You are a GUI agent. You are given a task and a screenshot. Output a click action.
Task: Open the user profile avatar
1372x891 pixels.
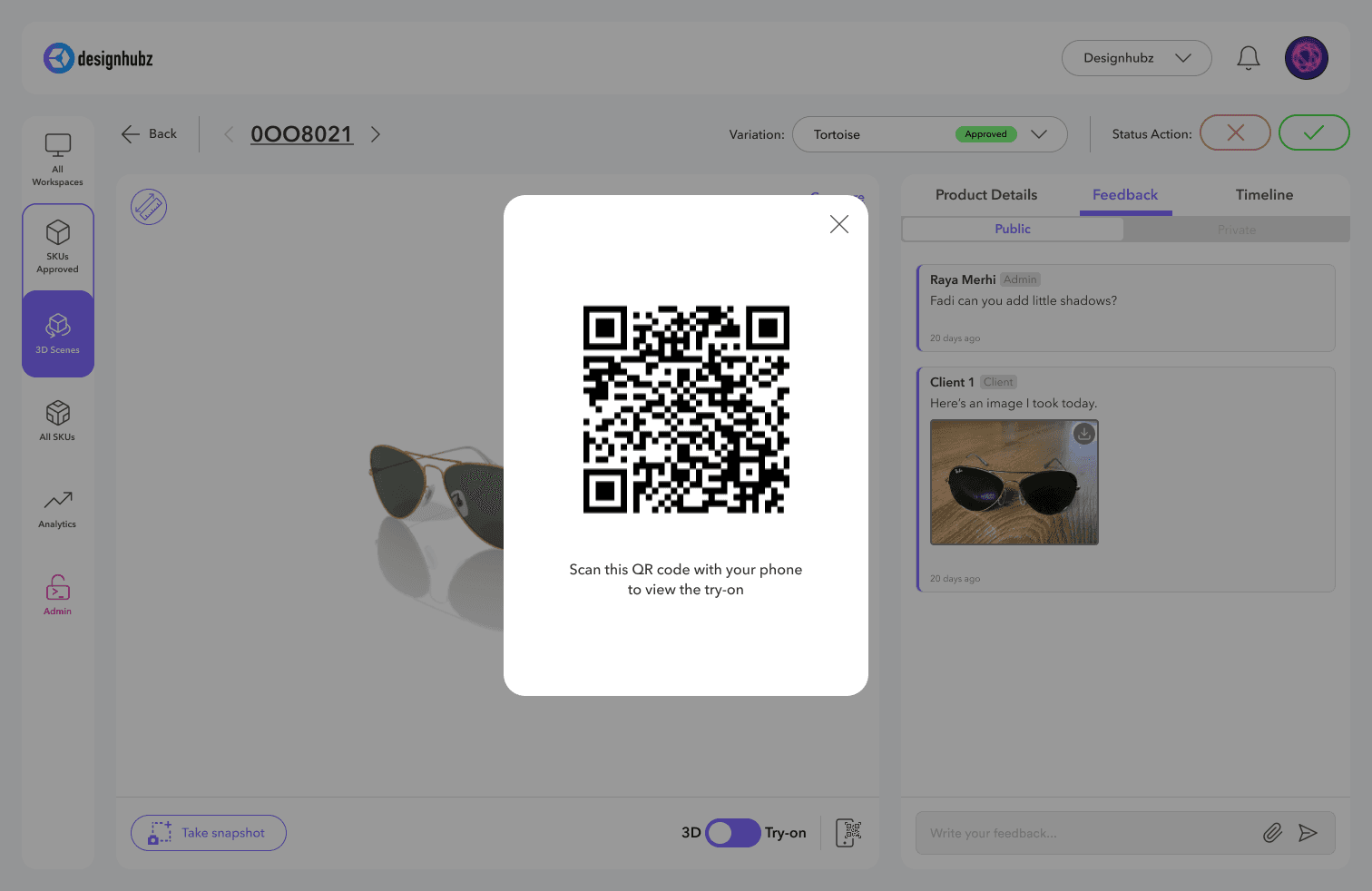click(1307, 58)
